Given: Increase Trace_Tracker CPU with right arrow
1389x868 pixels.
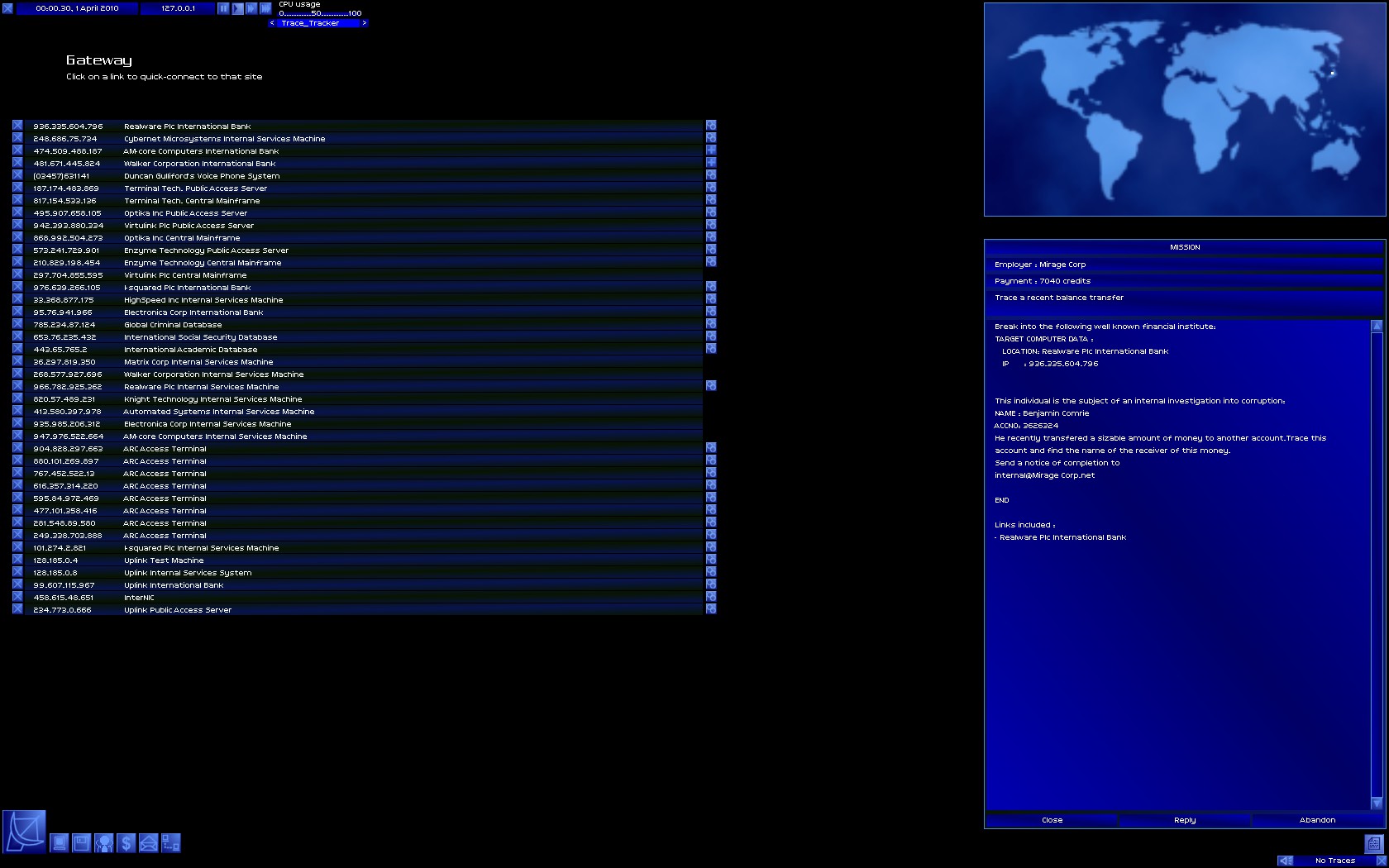Looking at the screenshot, I should click(364, 23).
